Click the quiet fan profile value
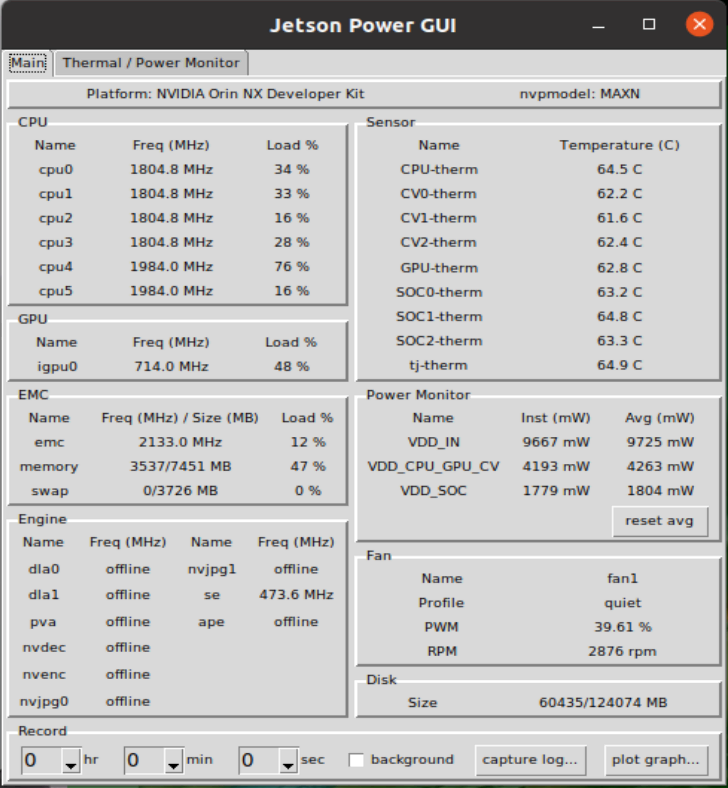 (622, 603)
